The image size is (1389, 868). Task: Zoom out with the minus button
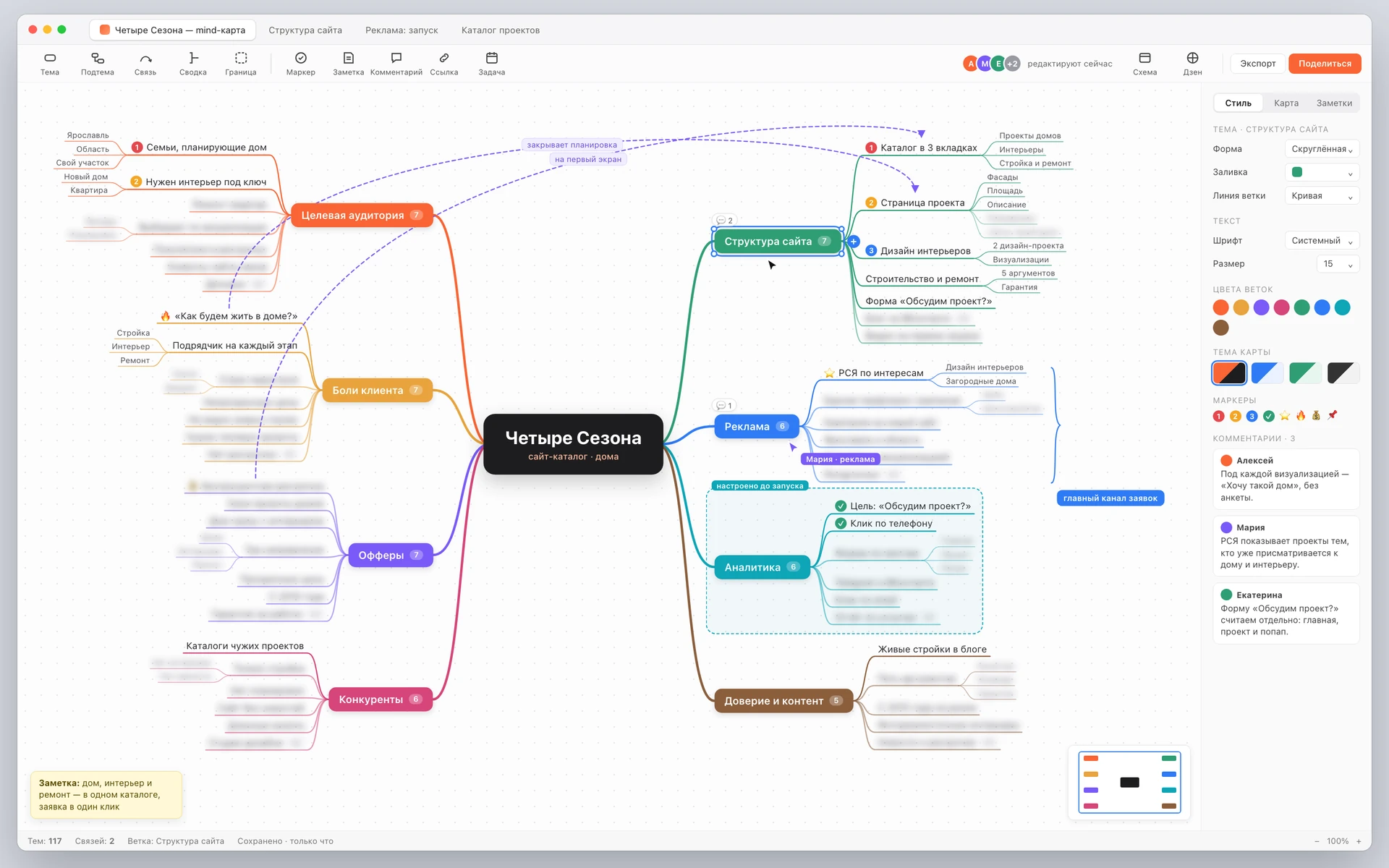click(1317, 841)
